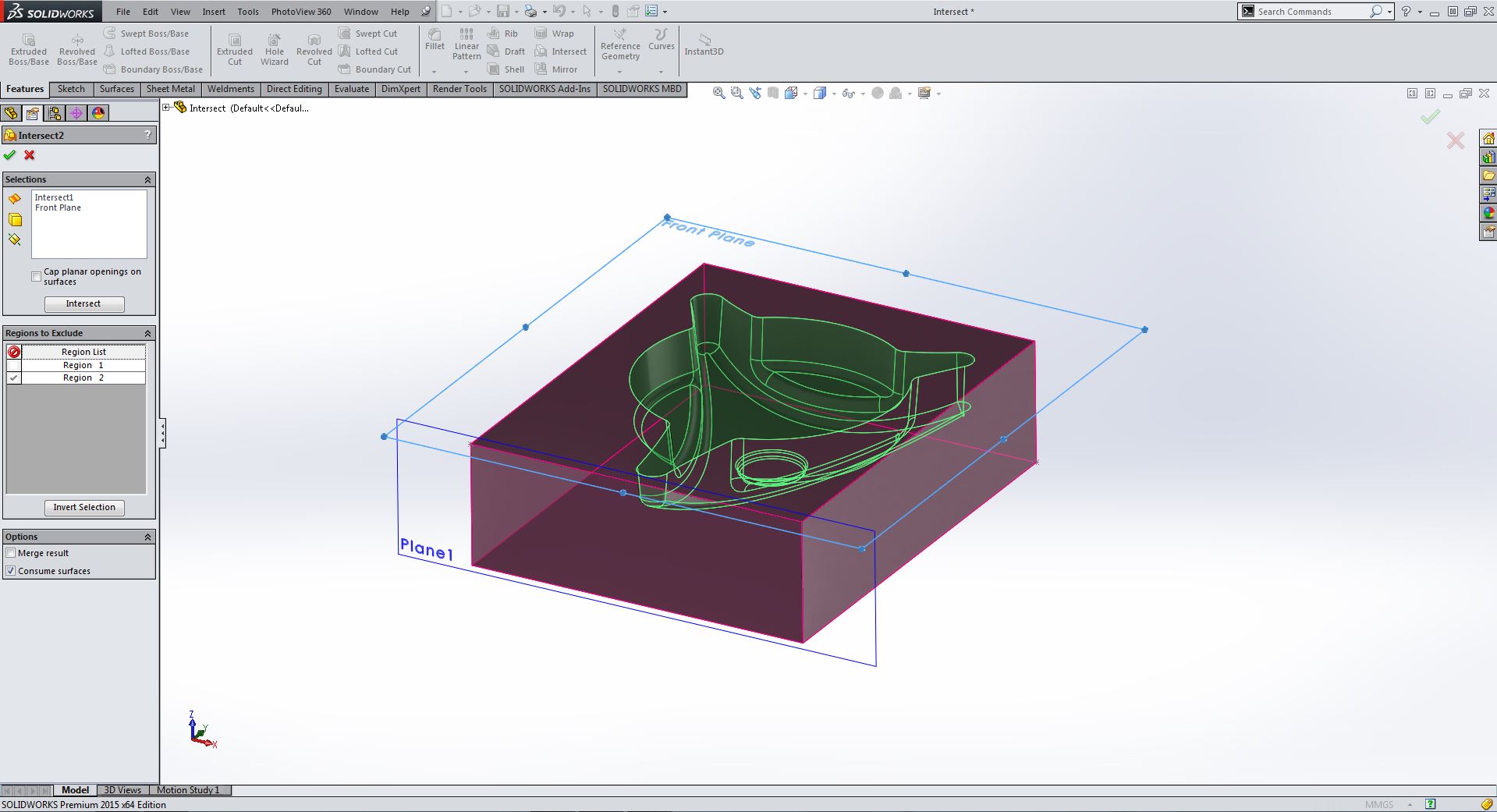This screenshot has height=812, width=1497.
Task: Open the Insert menu
Action: coord(213,12)
